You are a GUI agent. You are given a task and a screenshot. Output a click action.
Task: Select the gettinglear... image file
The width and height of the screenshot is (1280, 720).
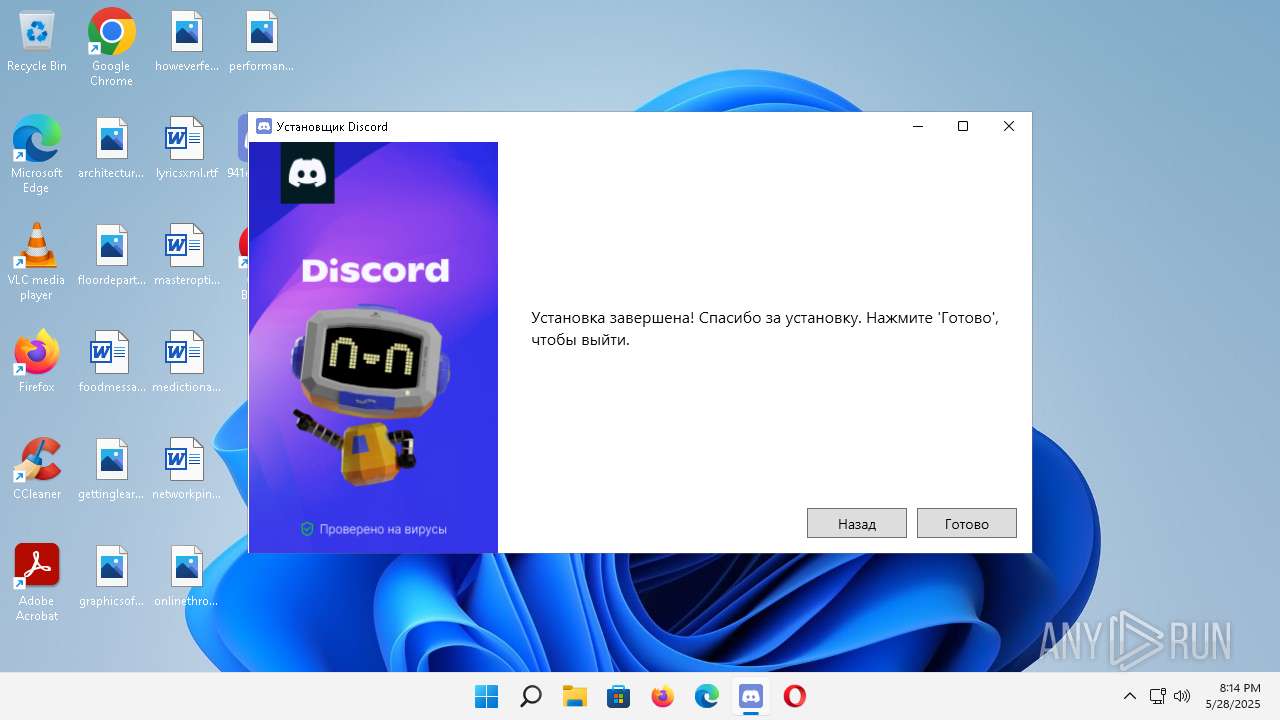pyautogui.click(x=111, y=469)
